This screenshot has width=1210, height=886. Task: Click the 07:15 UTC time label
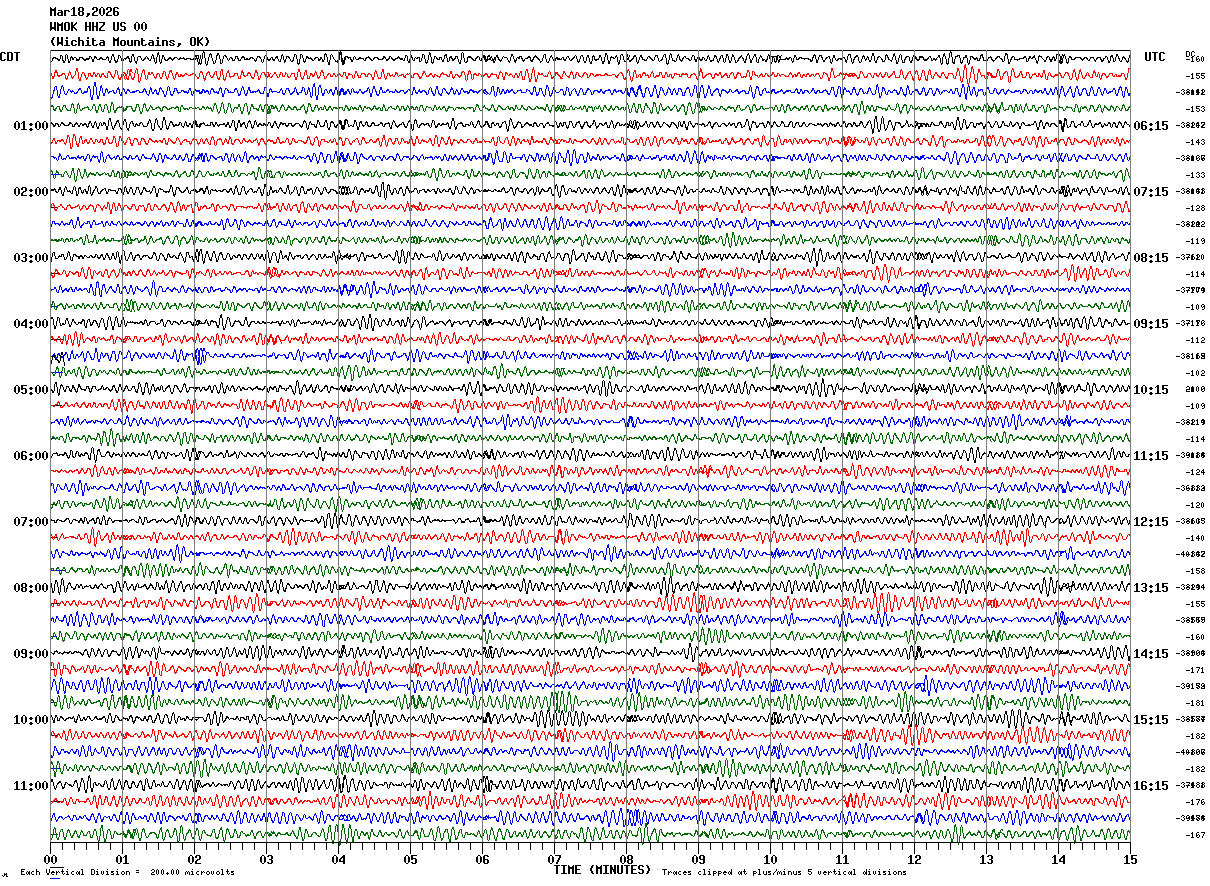1151,192
